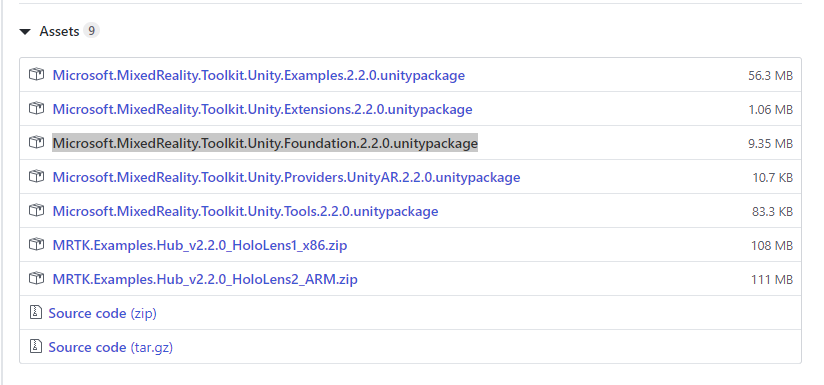Screen dimensions: 824x385
Task: Click package icon beside Examples unitypackage
Action: tap(36, 75)
